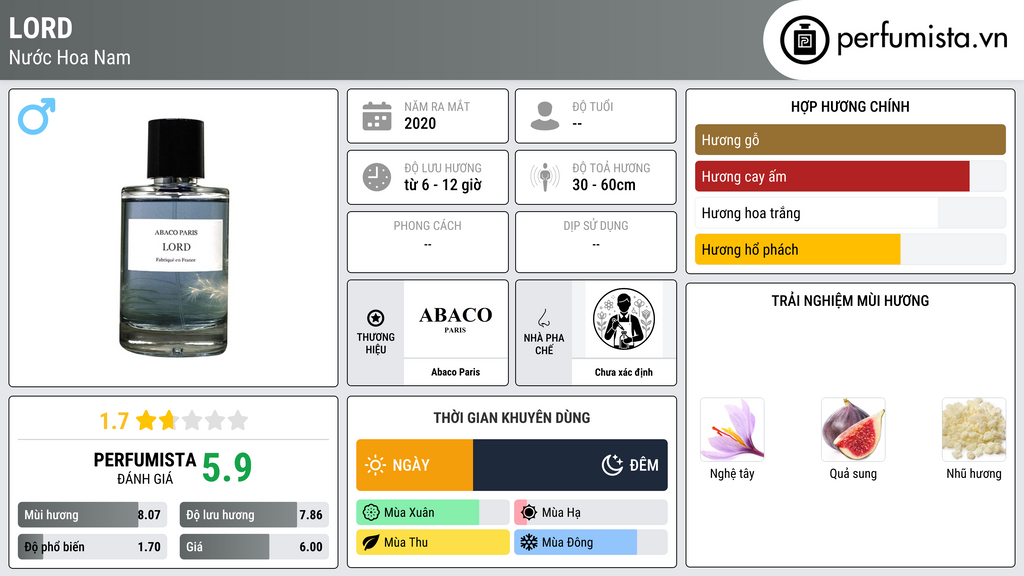Click the blue male gender symbol
Screen dimensions: 1024x576
[37, 116]
